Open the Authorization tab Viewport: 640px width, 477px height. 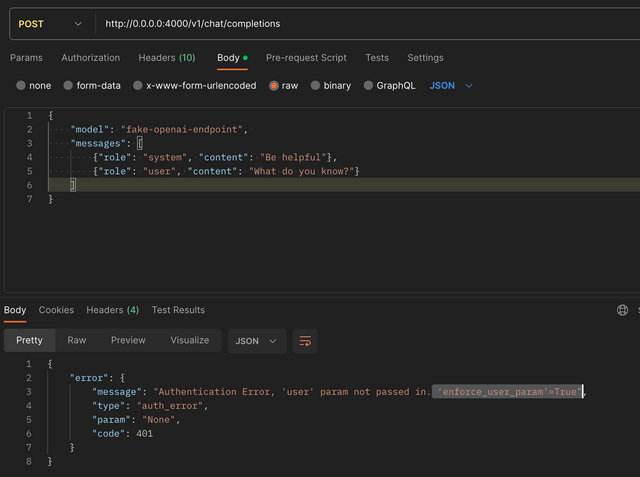pyautogui.click(x=90, y=58)
